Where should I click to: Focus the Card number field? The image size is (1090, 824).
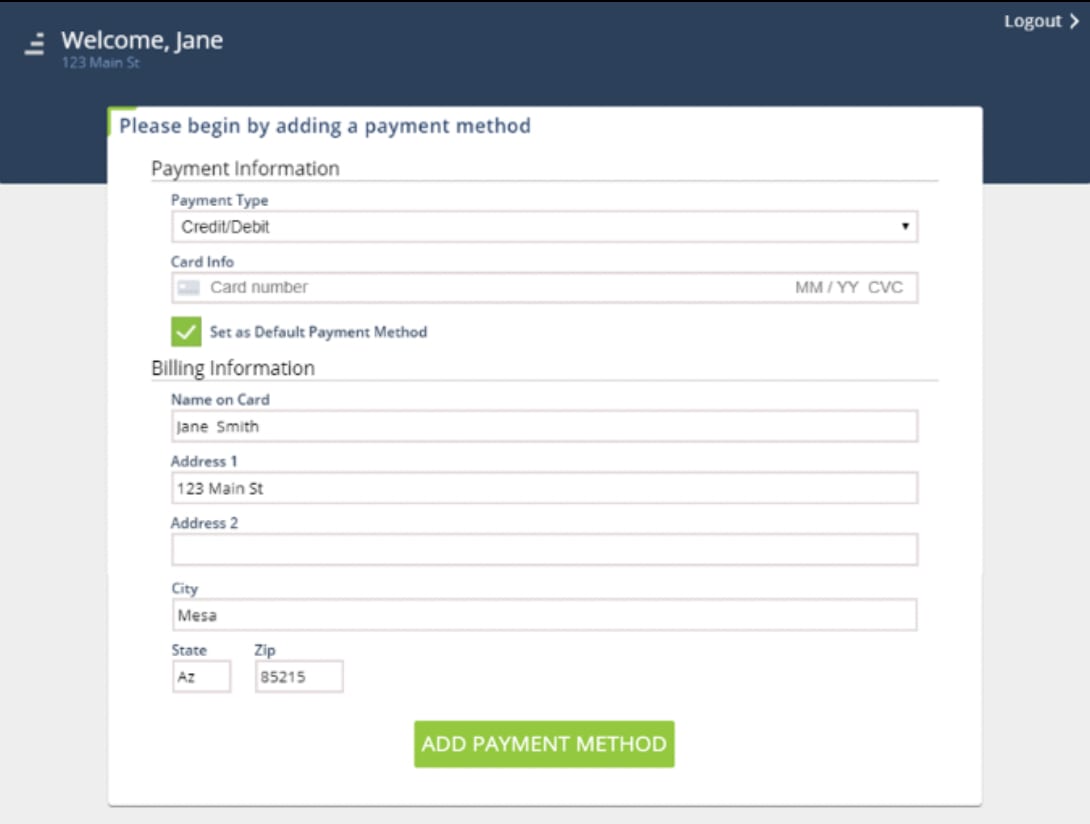point(259,287)
